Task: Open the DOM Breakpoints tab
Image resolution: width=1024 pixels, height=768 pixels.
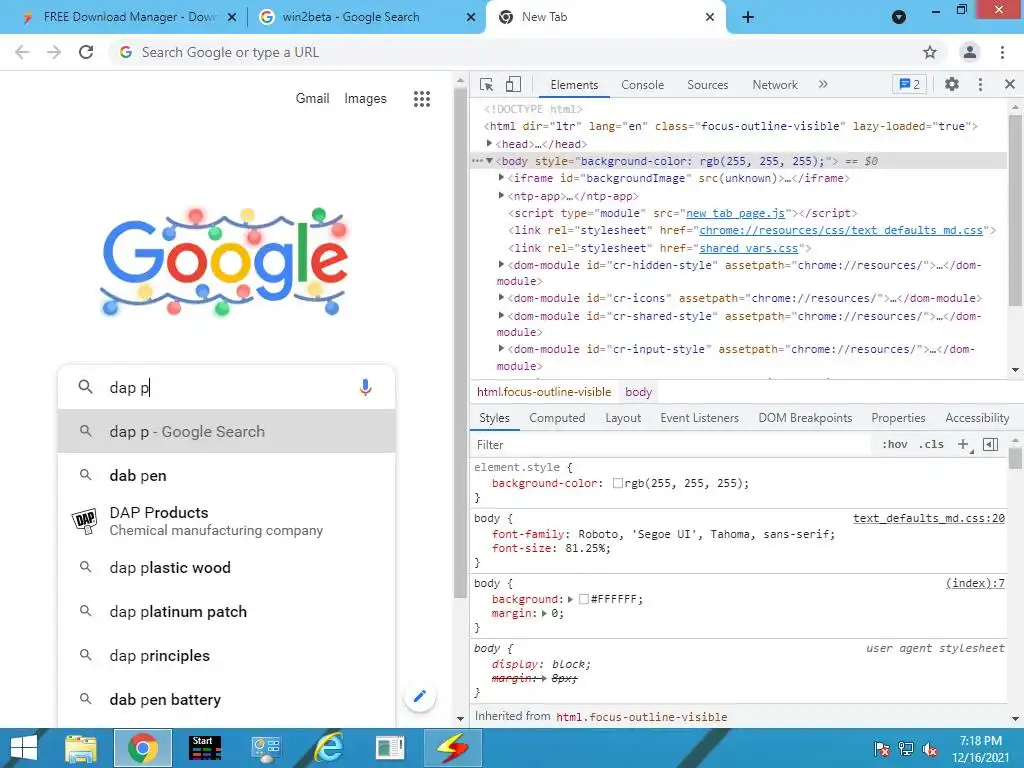Action: pos(805,418)
